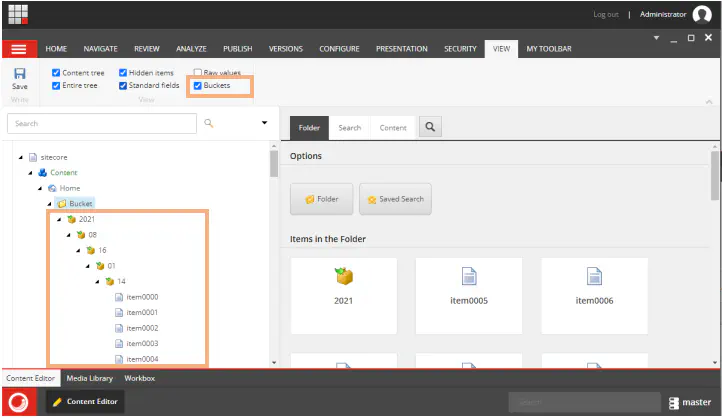Open the search options dropdown arrow

[264, 122]
